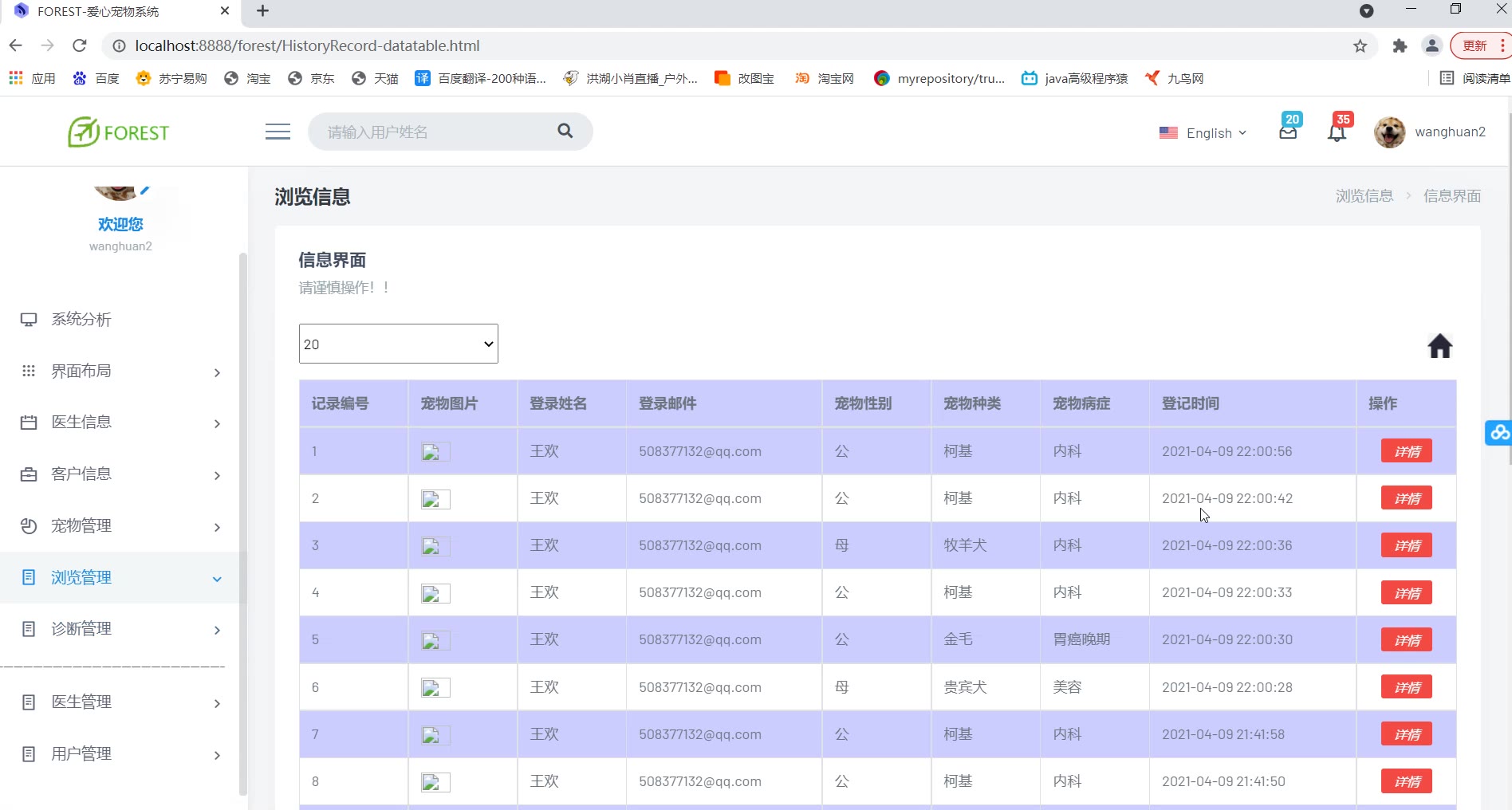Click the 系统分析 monitor icon
This screenshot has height=810, width=1512.
point(29,320)
